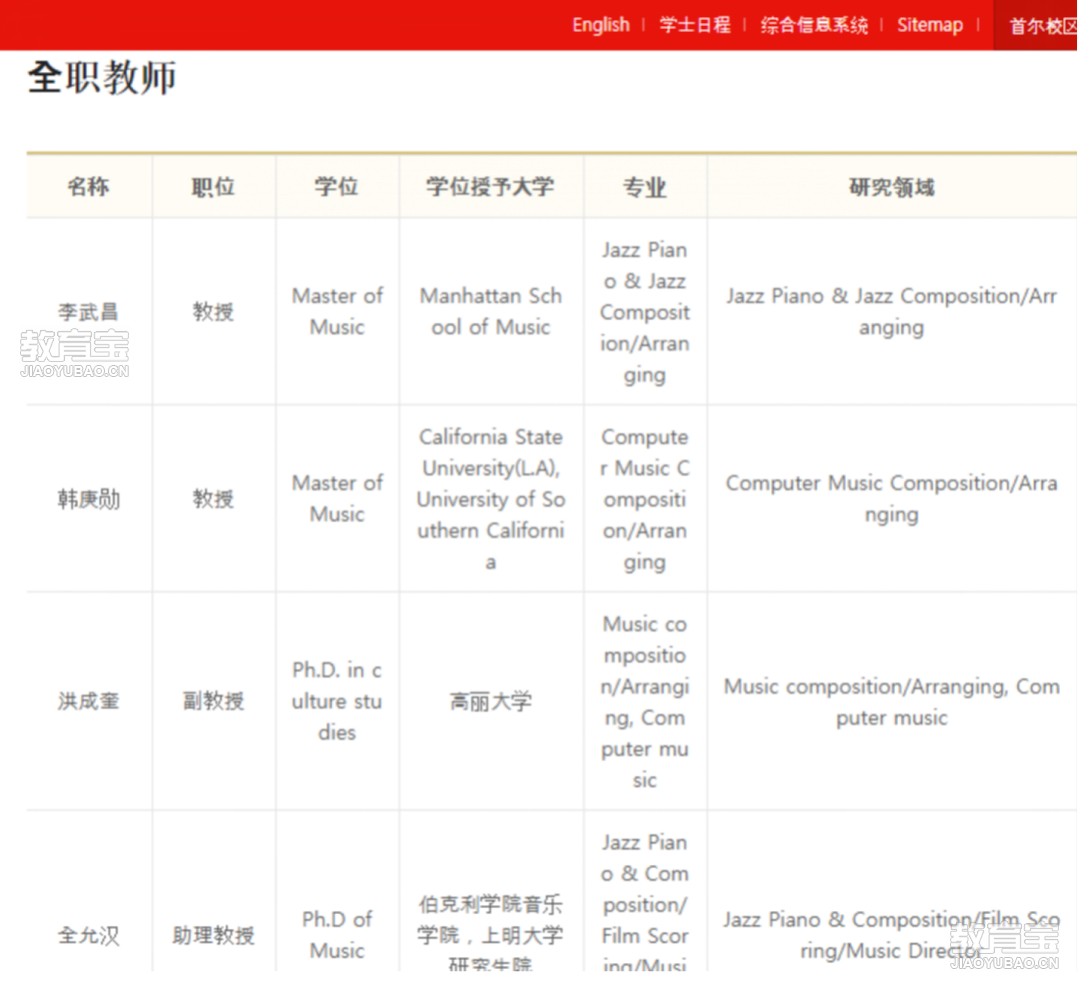The height and width of the screenshot is (992, 1080).
Task: Click 洪成奎's Music composition major cell
Action: (645, 702)
